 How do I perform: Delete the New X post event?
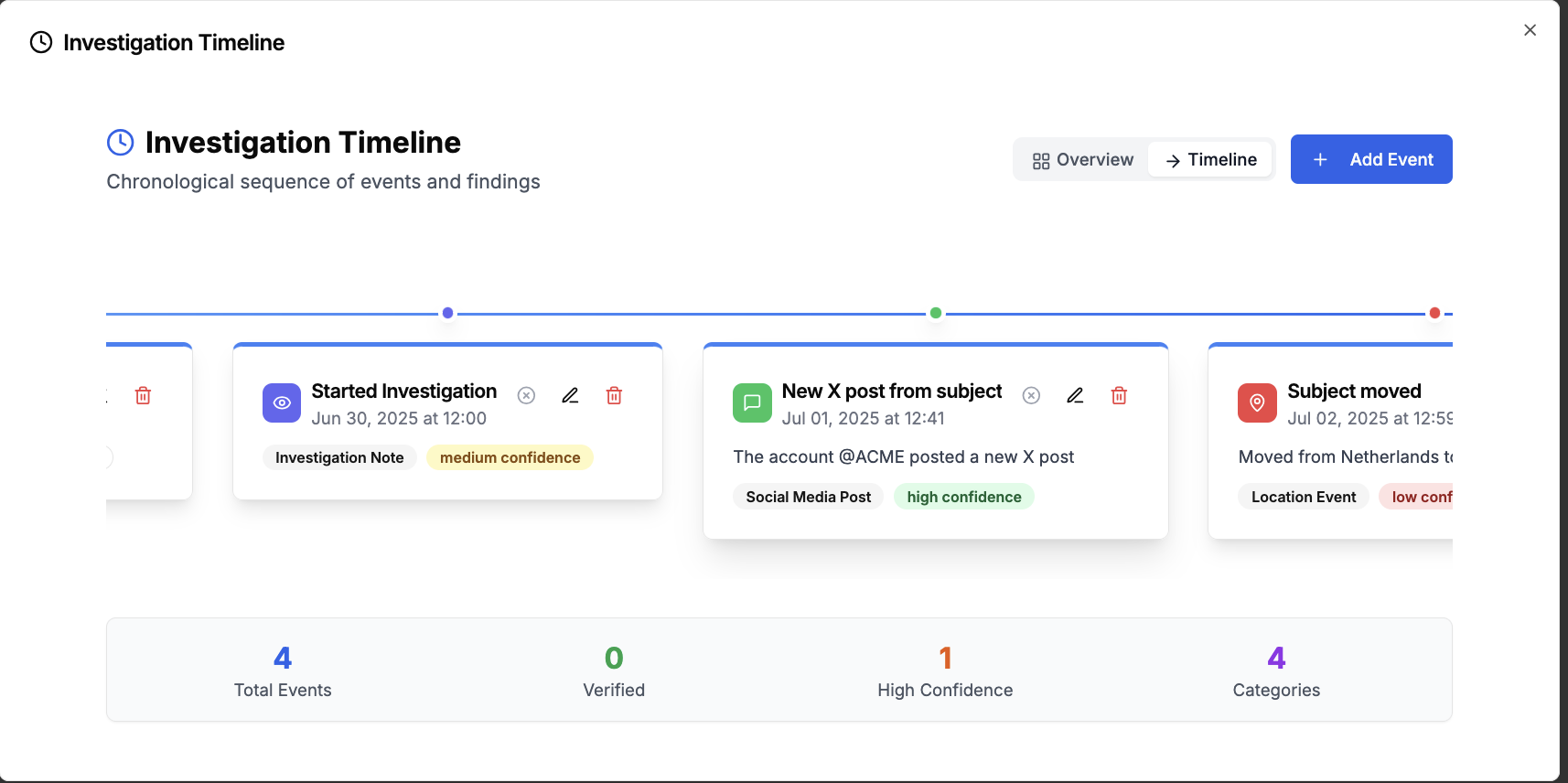pyautogui.click(x=1119, y=395)
